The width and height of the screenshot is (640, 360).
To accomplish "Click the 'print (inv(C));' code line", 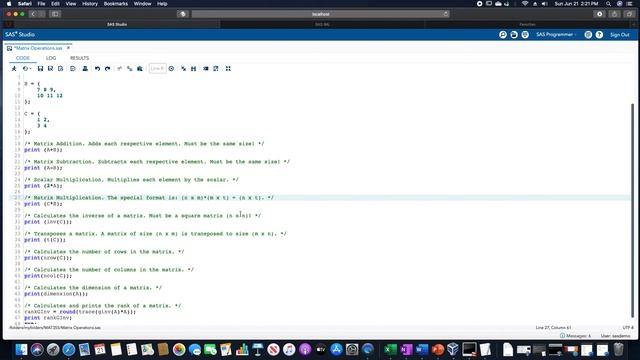I will click(x=48, y=222).
